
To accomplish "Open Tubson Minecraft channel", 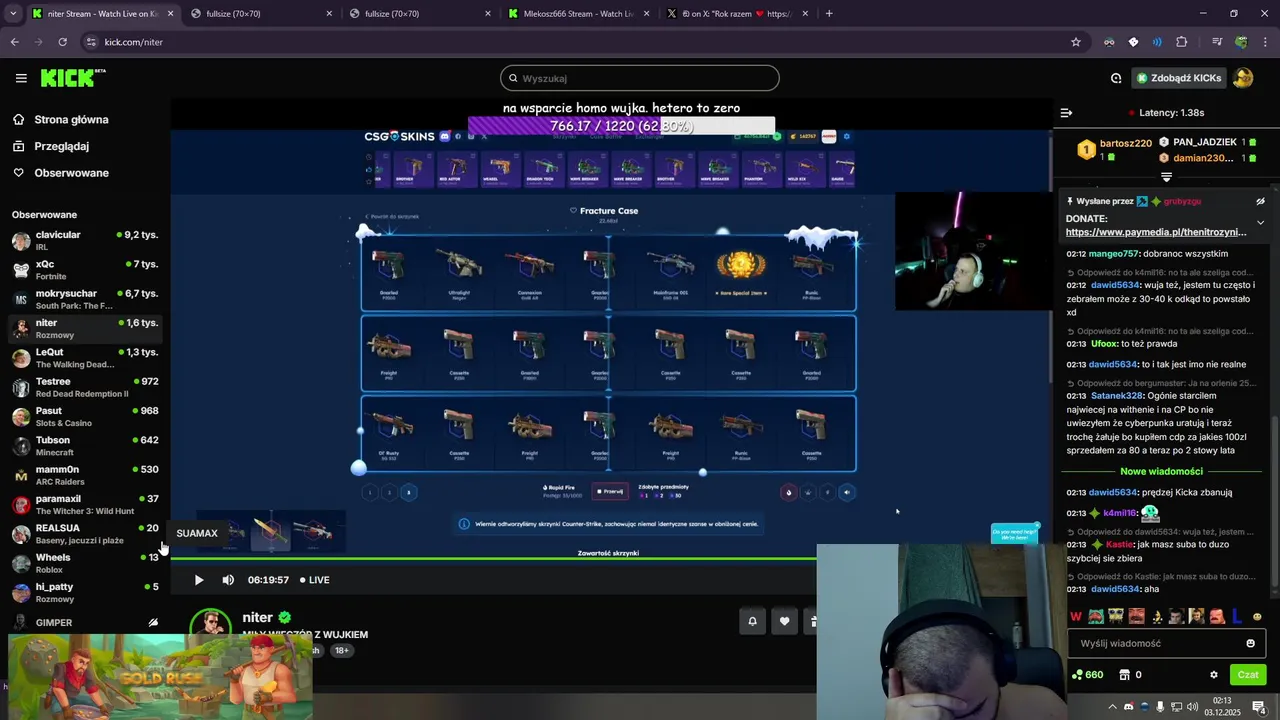I will click(x=85, y=446).
